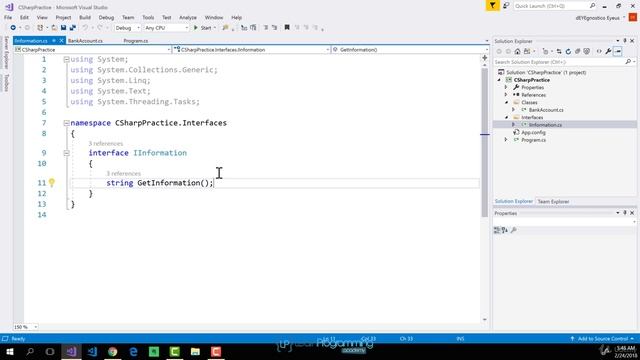Select BankAccount.cs in Solution Explorer
This screenshot has height=360, width=640.
click(x=546, y=110)
